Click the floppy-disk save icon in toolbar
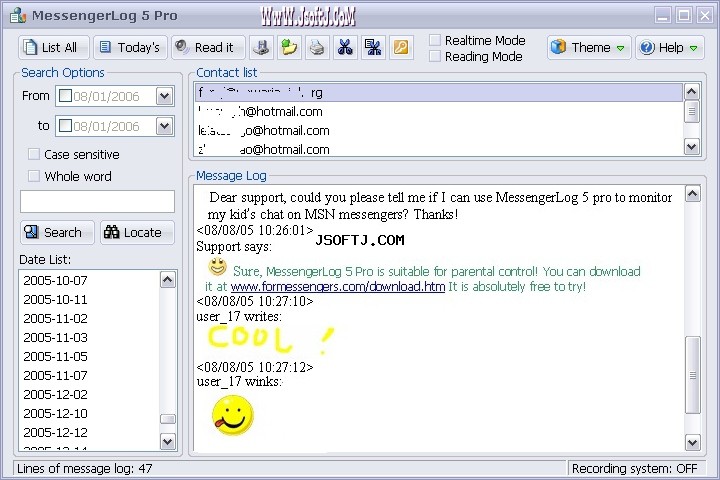This screenshot has height=480, width=720. tap(261, 47)
